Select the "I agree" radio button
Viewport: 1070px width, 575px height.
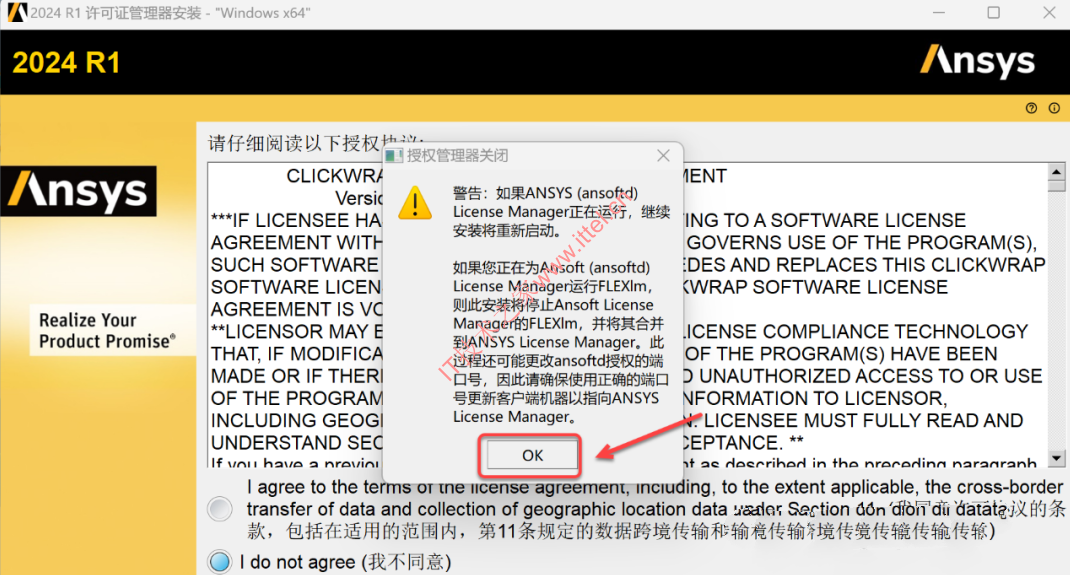coord(220,509)
